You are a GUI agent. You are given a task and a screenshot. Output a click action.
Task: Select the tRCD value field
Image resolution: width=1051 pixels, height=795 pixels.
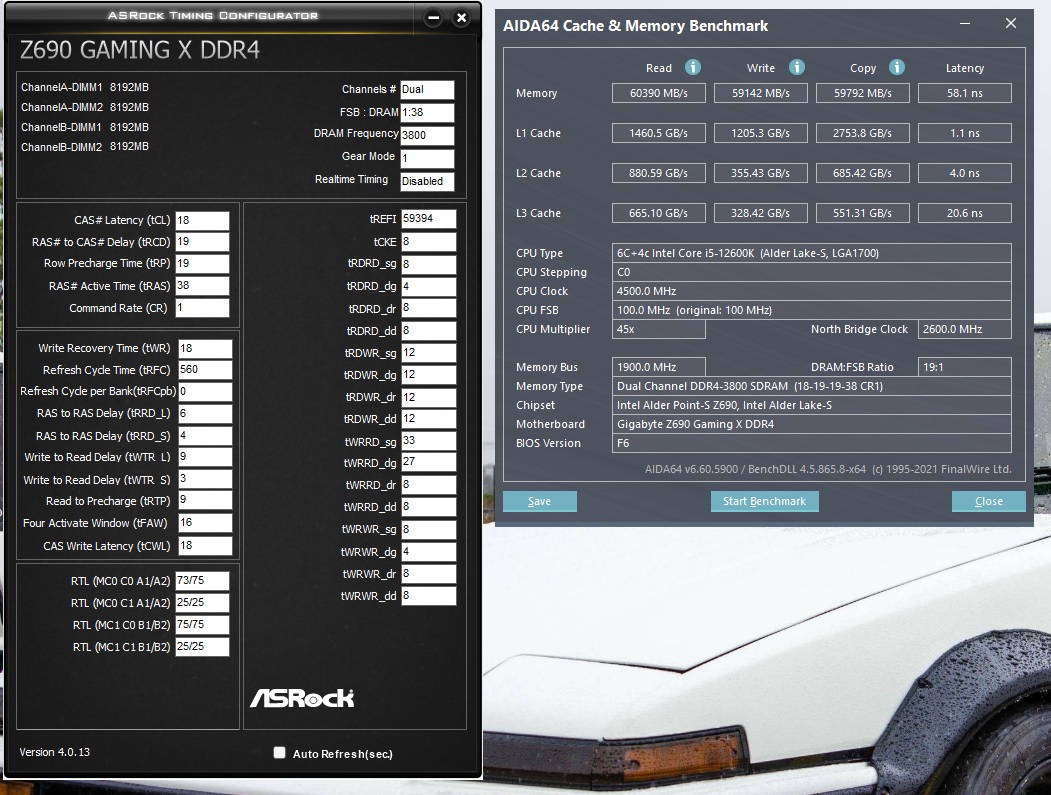click(202, 242)
